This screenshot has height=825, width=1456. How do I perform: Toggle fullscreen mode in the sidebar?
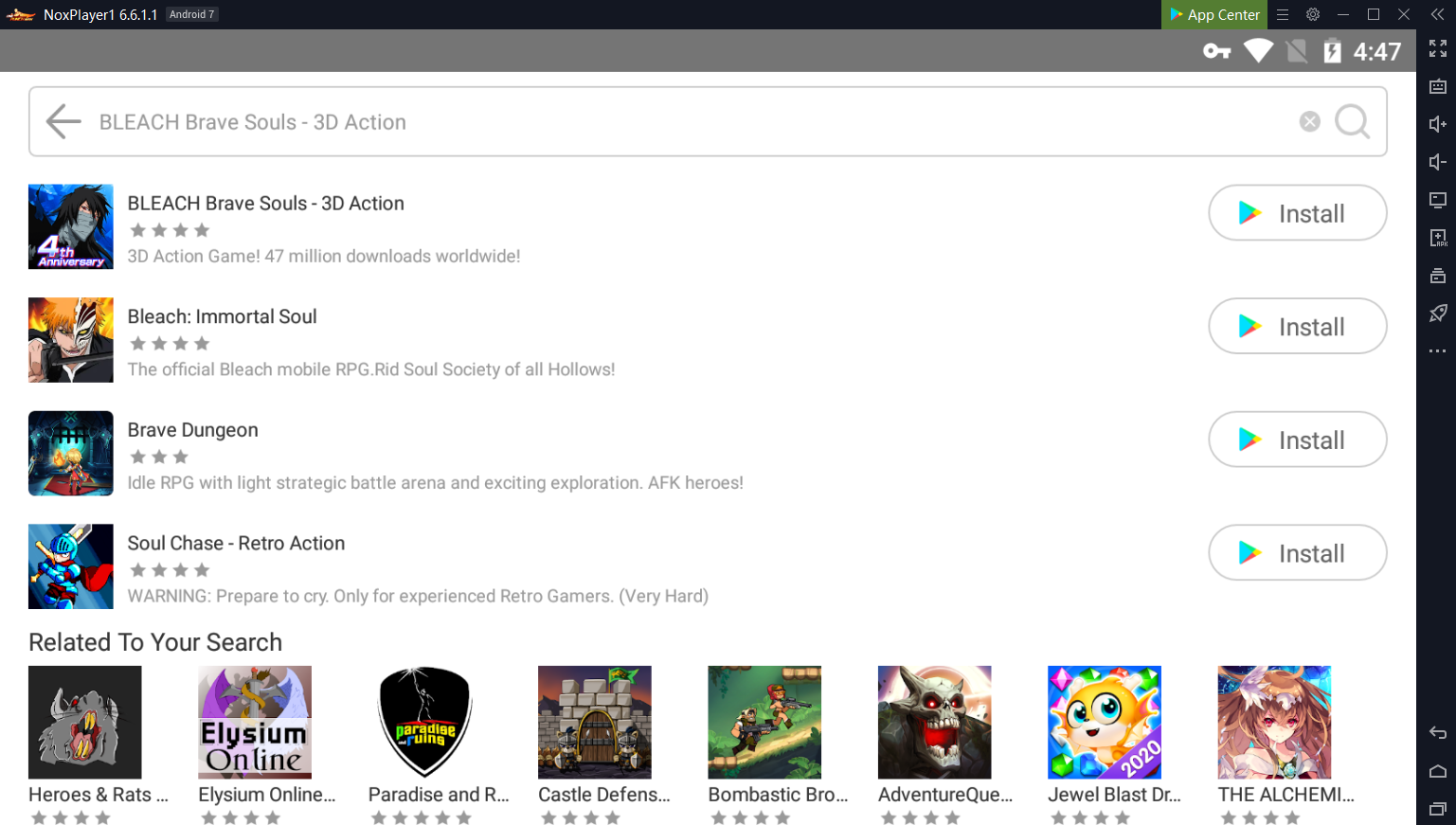tap(1437, 48)
